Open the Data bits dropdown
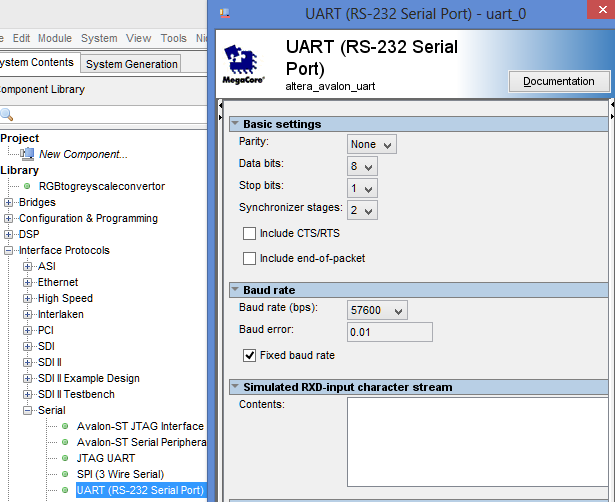The height and width of the screenshot is (502, 615). (x=362, y=166)
